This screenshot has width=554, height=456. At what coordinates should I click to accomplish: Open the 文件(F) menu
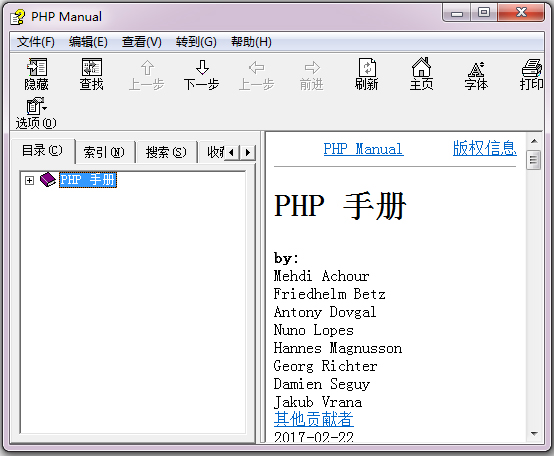tap(36, 42)
